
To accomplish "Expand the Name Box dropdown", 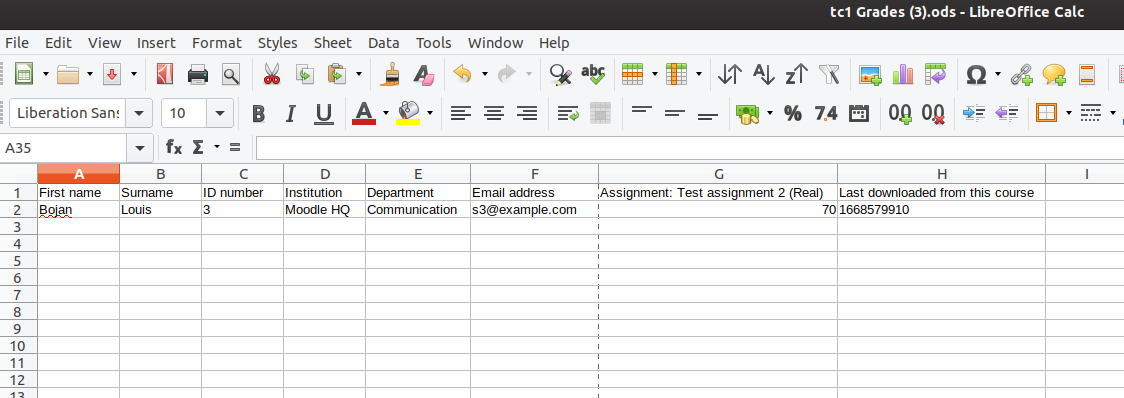I will click(x=139, y=148).
